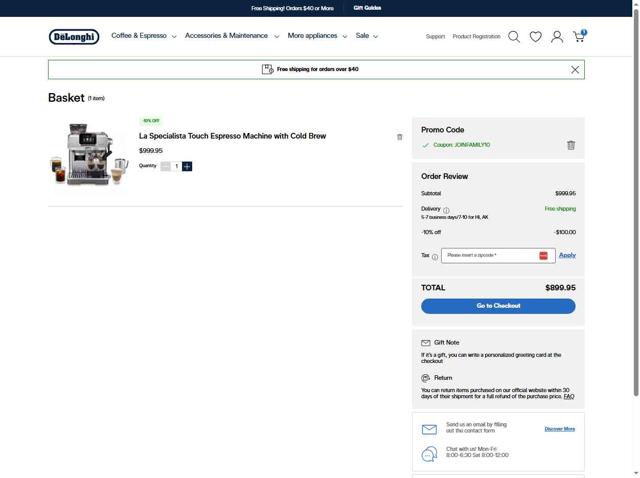Image resolution: width=640 pixels, height=478 pixels.
Task: Click the red icon inside zipcode field
Action: click(543, 256)
